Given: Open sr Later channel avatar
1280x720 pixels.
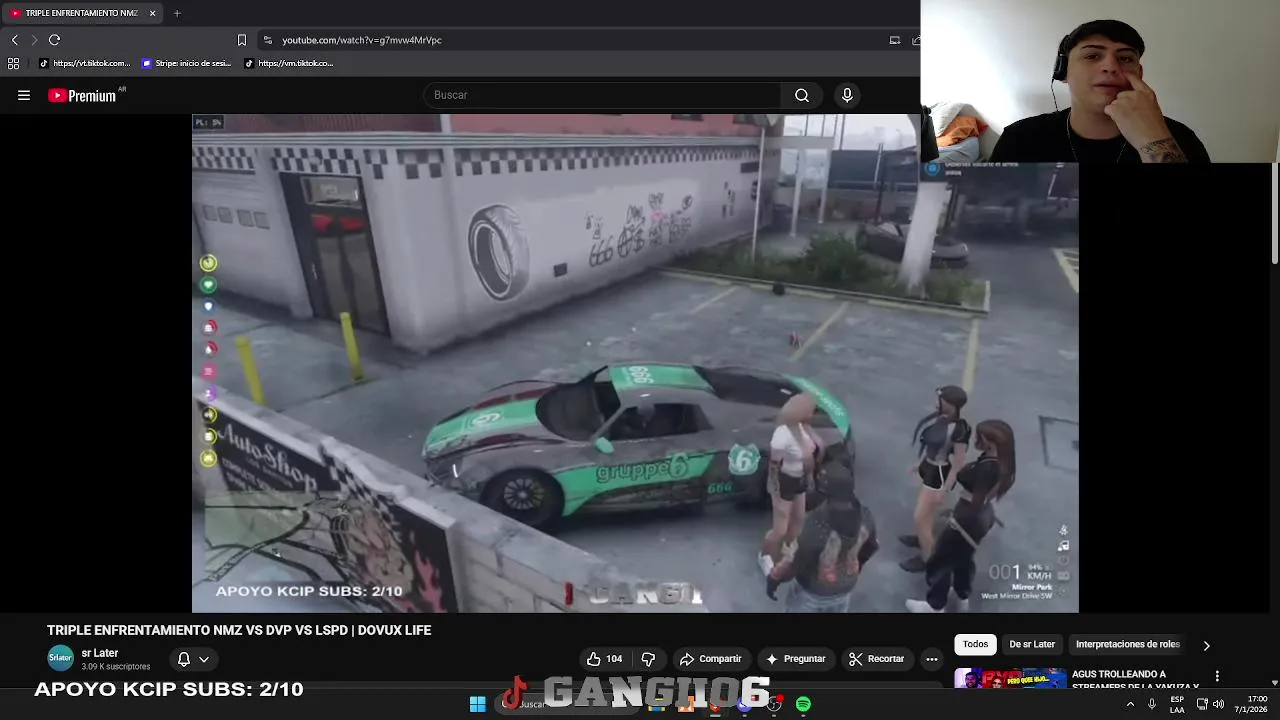Looking at the screenshot, I should (61, 658).
